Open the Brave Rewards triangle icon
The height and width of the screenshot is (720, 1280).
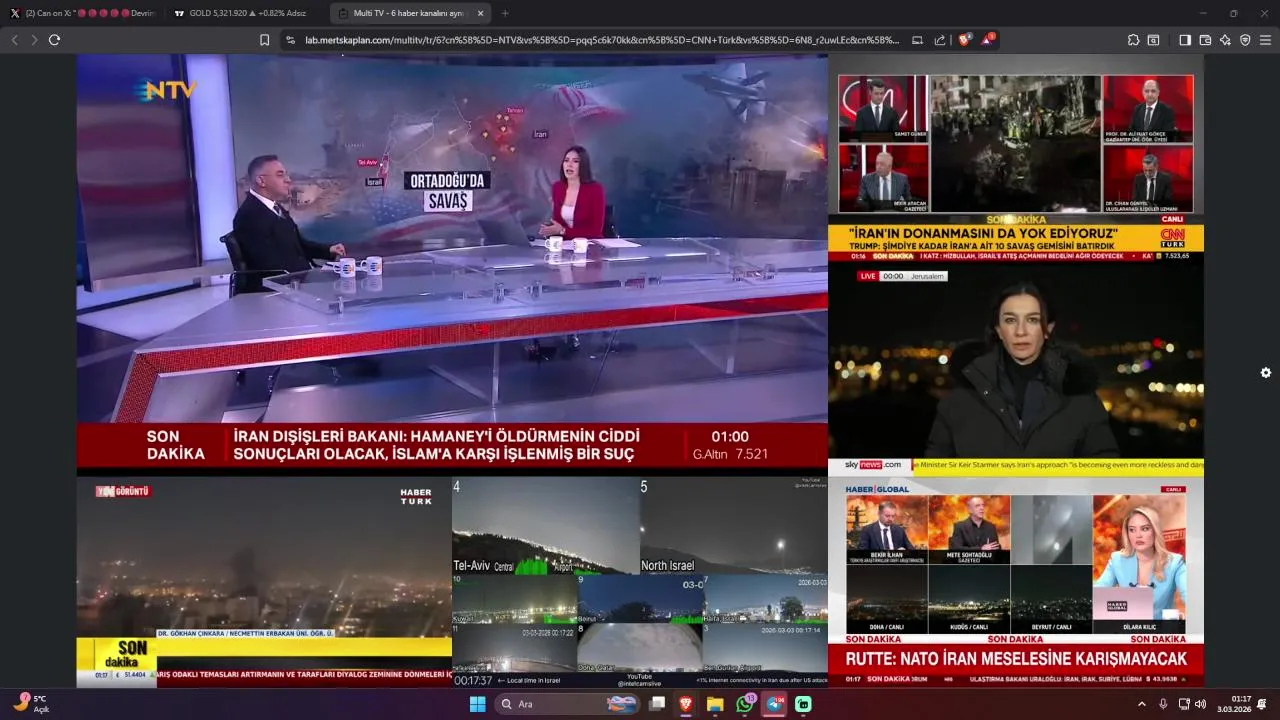pos(987,40)
